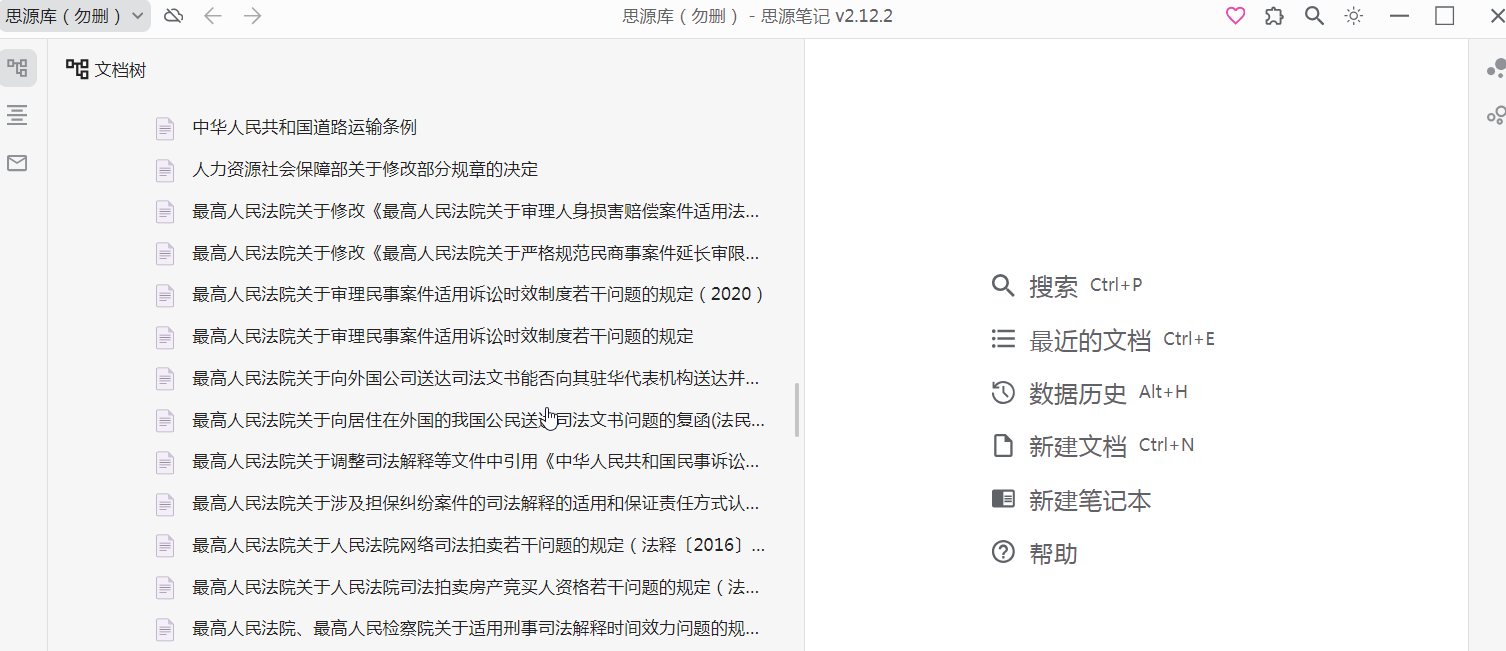Screen dimensions: 1506x651
Task: Open 诉讼时效制度若干问题的规定 document without year
Action: [443, 336]
